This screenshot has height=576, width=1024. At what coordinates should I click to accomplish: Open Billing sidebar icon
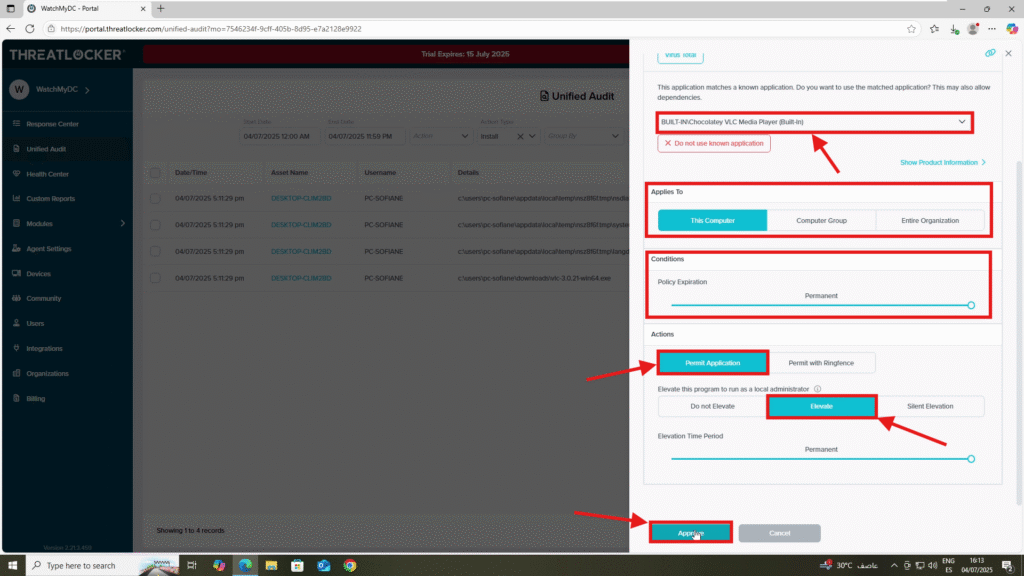[x=16, y=398]
